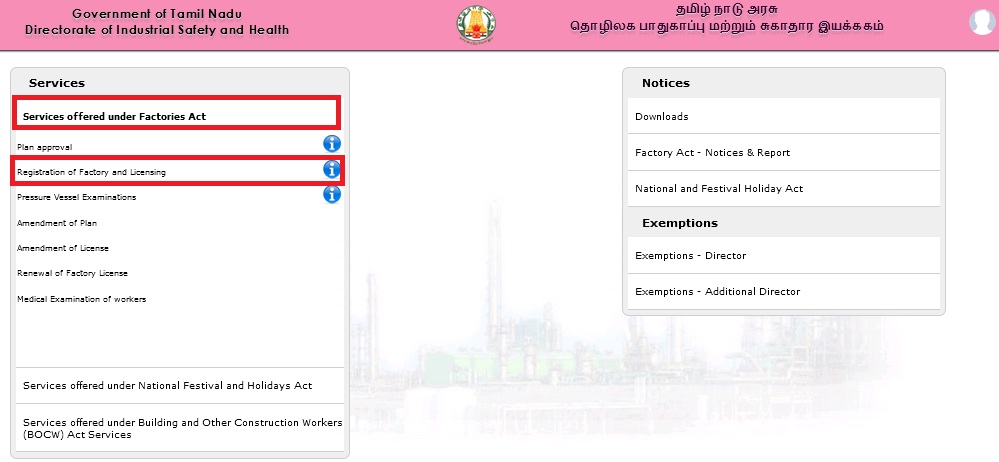The image size is (999, 462).
Task: Expand Services offered under National Festival and Holidays Act
Action: tap(180, 386)
